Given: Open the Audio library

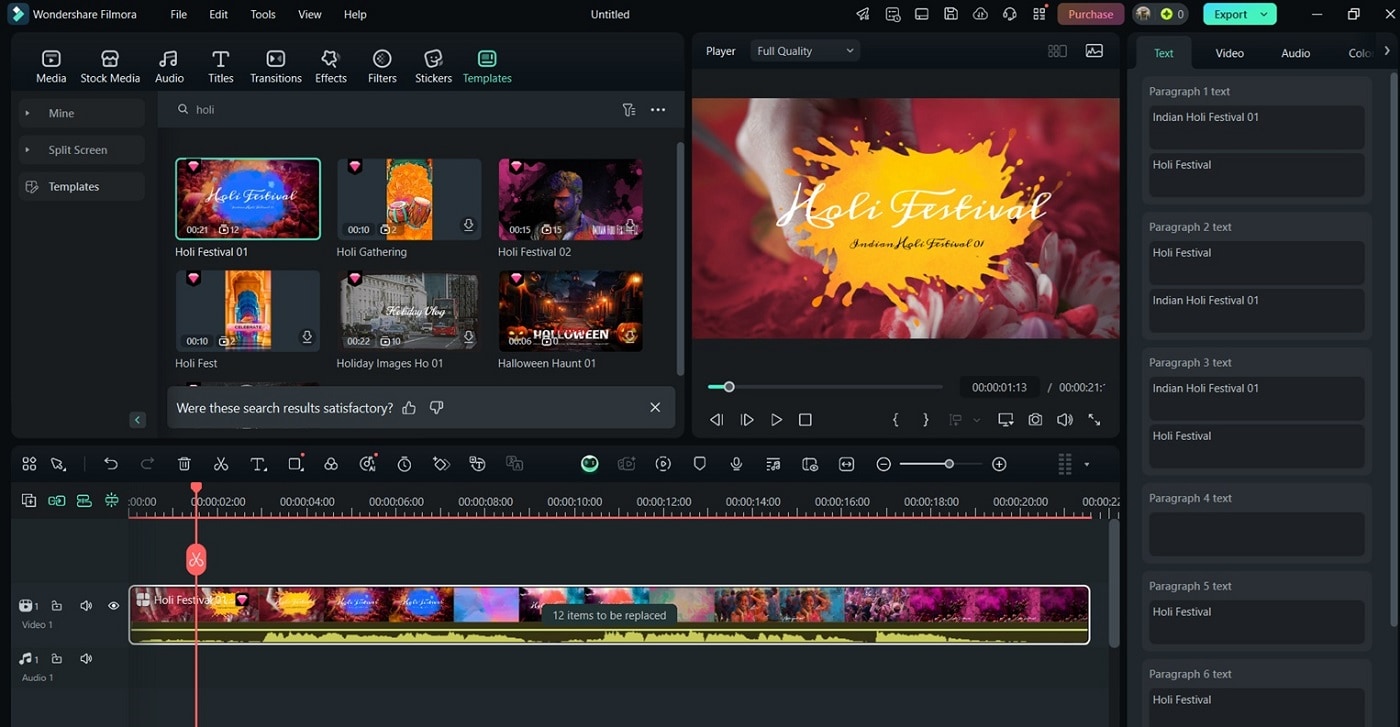Looking at the screenshot, I should [x=169, y=66].
